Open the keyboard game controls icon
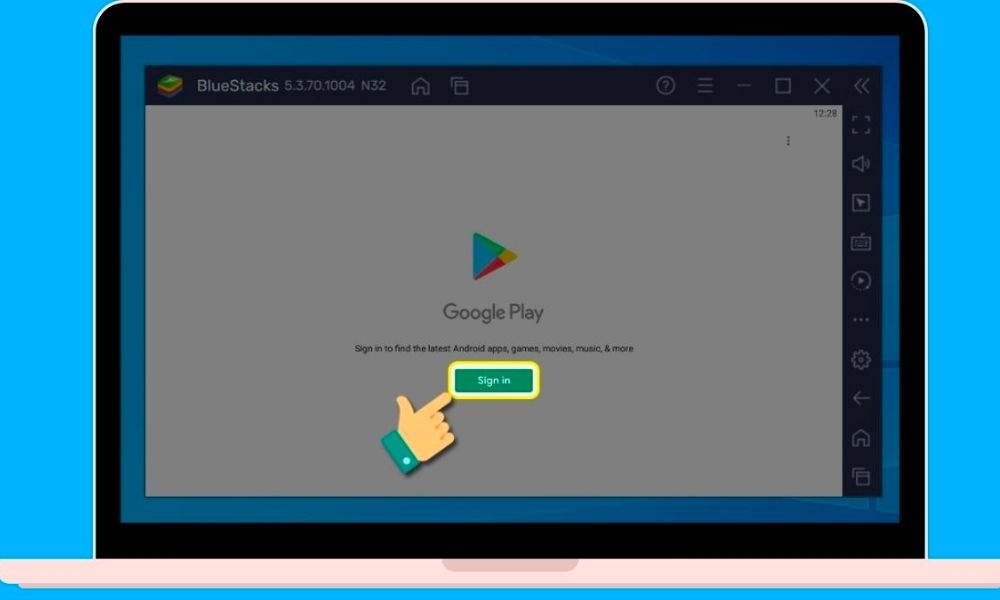Image resolution: width=1000 pixels, height=600 pixels. [x=860, y=242]
